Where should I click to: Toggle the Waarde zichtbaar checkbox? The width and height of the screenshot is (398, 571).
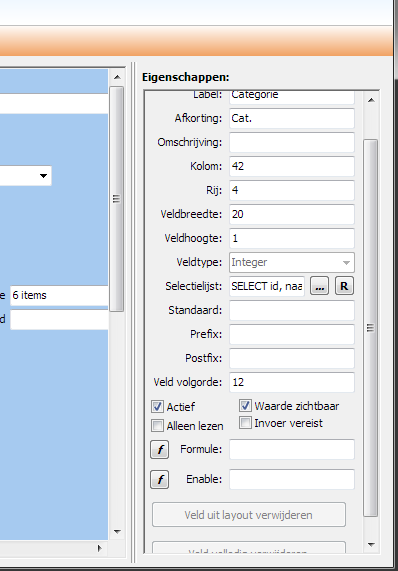[245, 405]
